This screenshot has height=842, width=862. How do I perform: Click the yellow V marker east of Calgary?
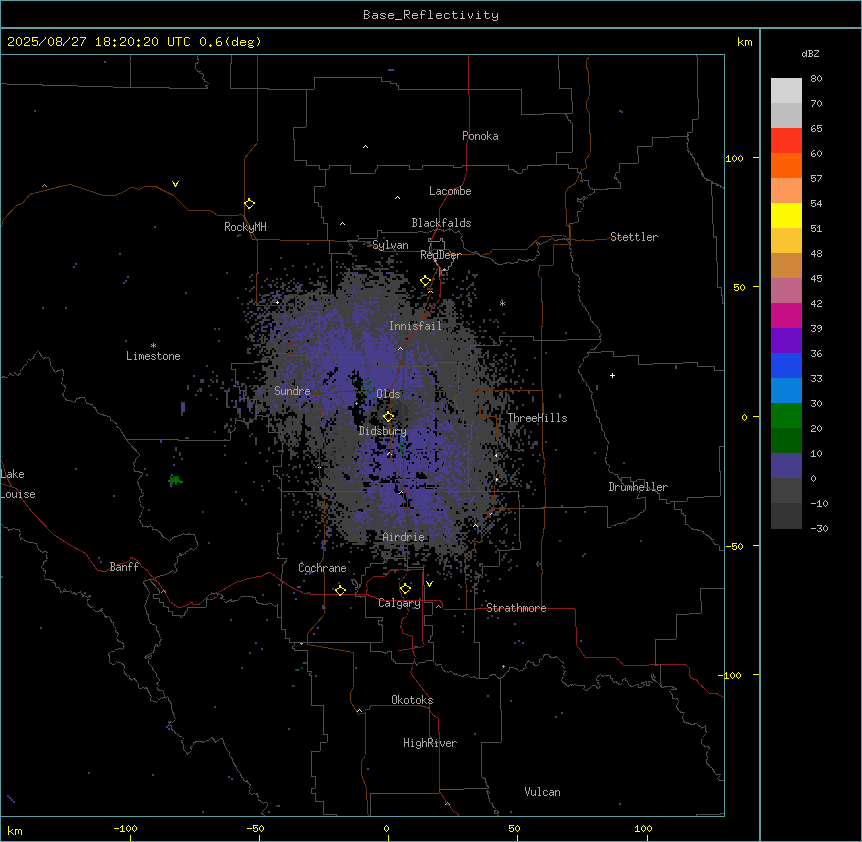[429, 584]
